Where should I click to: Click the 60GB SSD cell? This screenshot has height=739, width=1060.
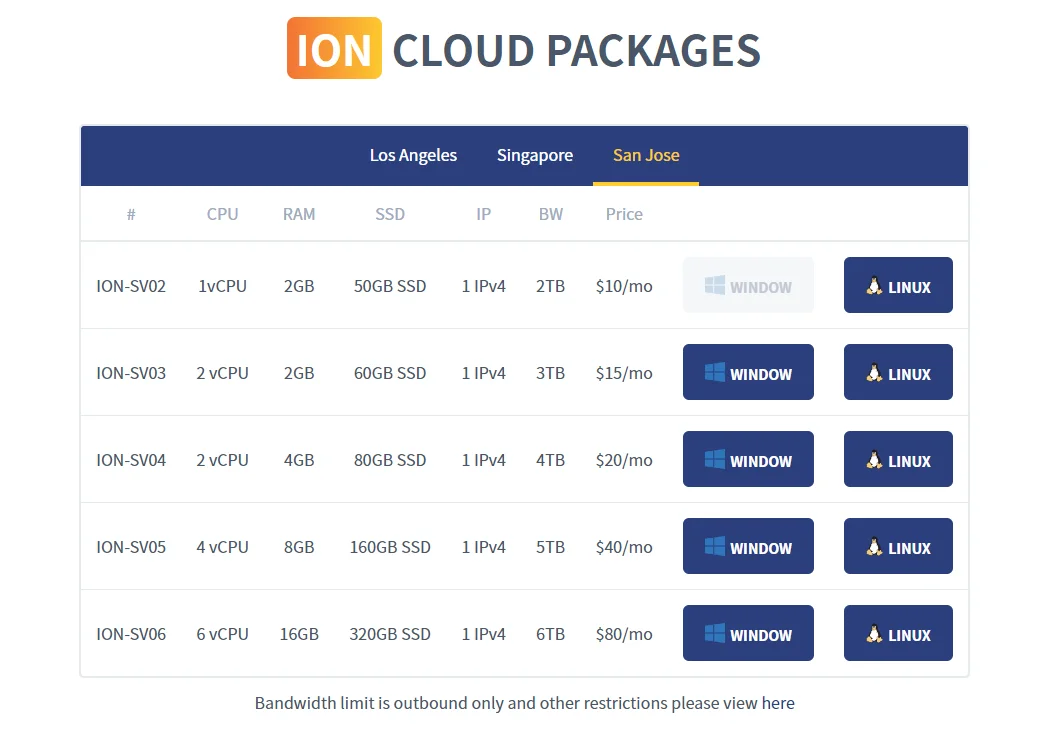click(390, 373)
